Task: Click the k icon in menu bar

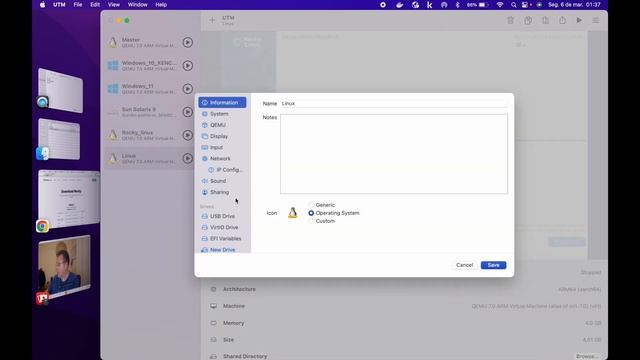Action: pyautogui.click(x=429, y=5)
